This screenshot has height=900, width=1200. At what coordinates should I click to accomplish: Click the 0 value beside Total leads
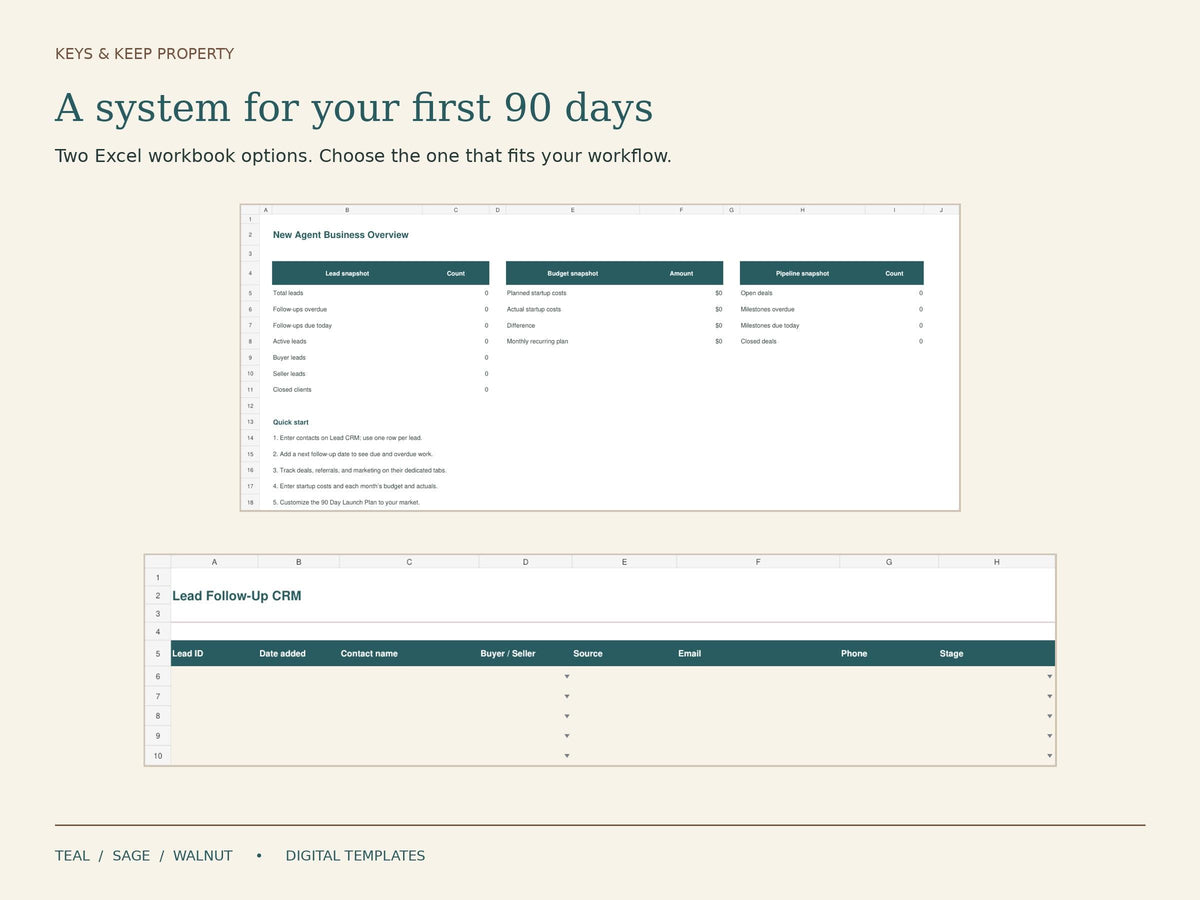(487, 293)
